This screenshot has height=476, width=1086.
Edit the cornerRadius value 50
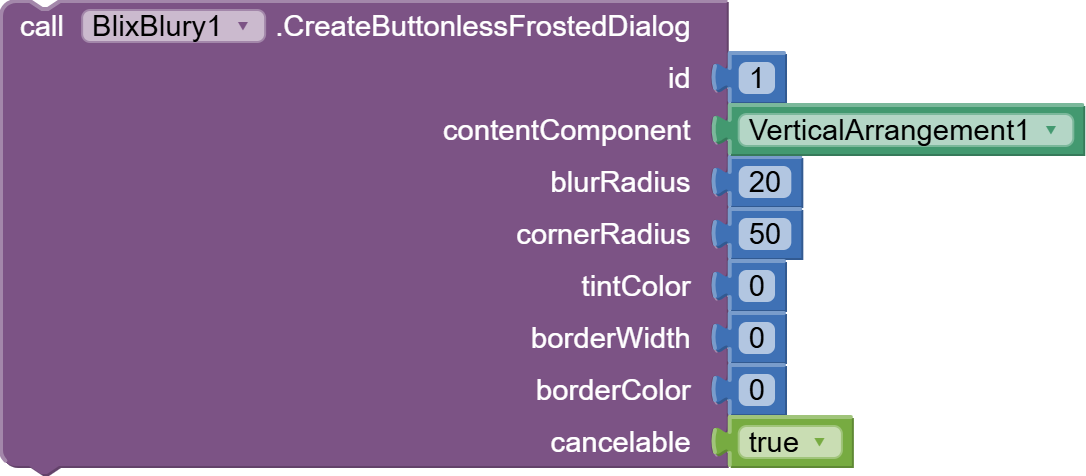click(x=765, y=234)
